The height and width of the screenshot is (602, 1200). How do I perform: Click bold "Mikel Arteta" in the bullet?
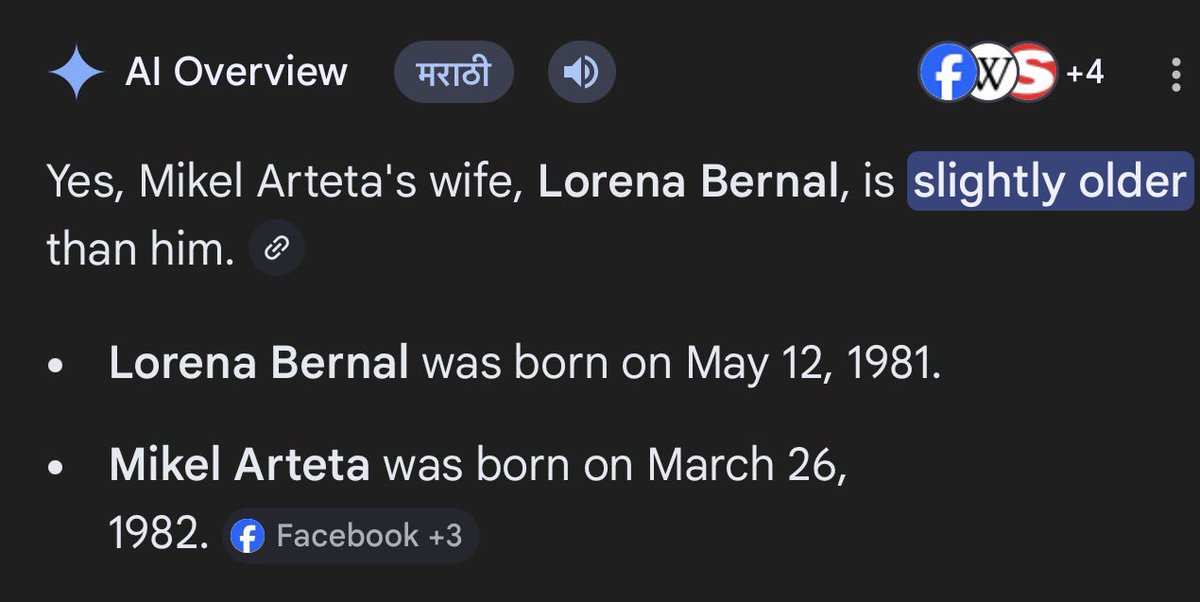click(239, 464)
